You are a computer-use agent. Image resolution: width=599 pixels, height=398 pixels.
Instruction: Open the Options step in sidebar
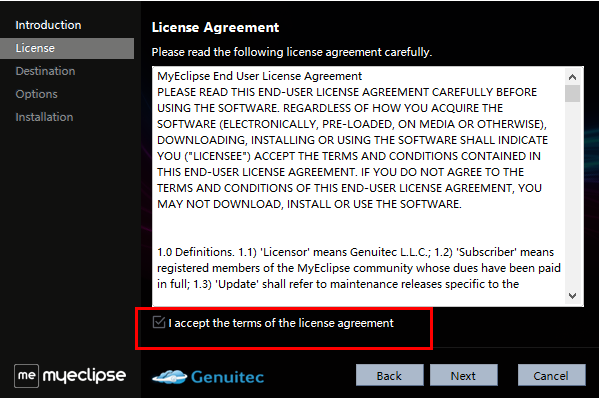click(x=36, y=94)
